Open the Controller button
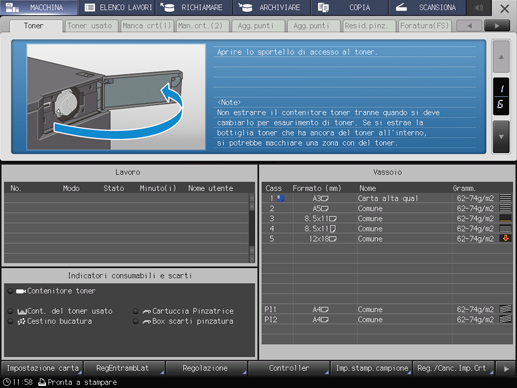This screenshot has height=388, width=517. click(x=289, y=368)
